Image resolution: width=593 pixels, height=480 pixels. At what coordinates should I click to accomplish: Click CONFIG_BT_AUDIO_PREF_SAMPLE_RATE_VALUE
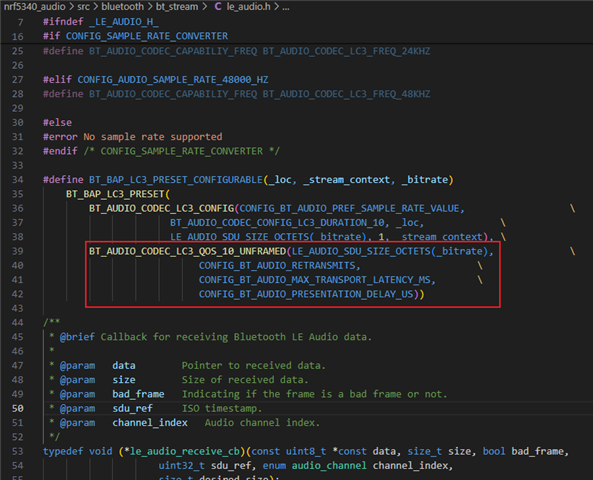pyautogui.click(x=349, y=208)
